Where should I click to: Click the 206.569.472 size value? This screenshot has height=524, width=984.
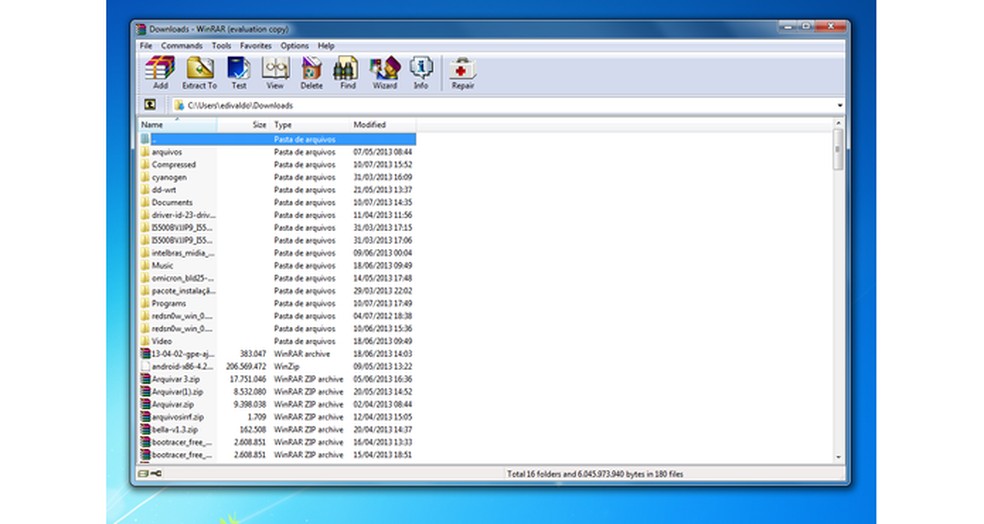[x=246, y=366]
